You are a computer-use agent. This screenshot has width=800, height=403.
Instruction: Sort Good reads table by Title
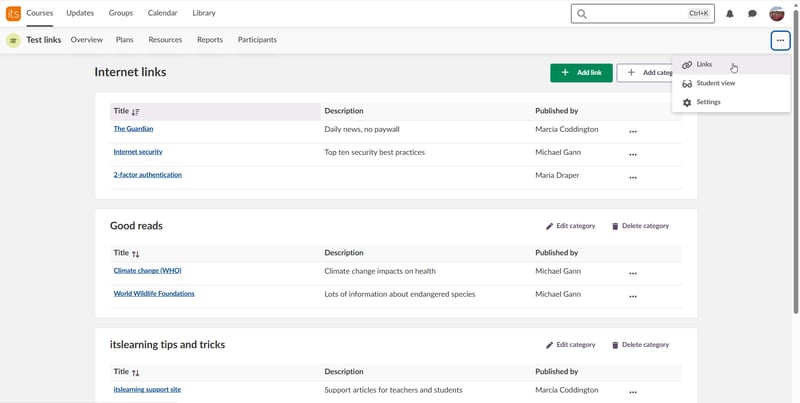136,254
